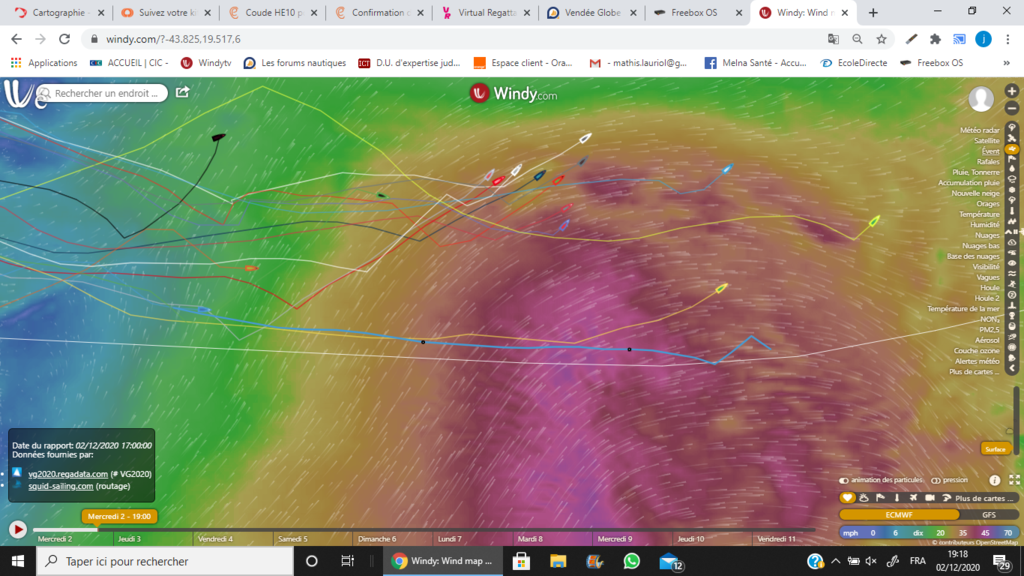The height and width of the screenshot is (576, 1024).
Task: Choose the Houle 2 layer
Action: [987, 298]
